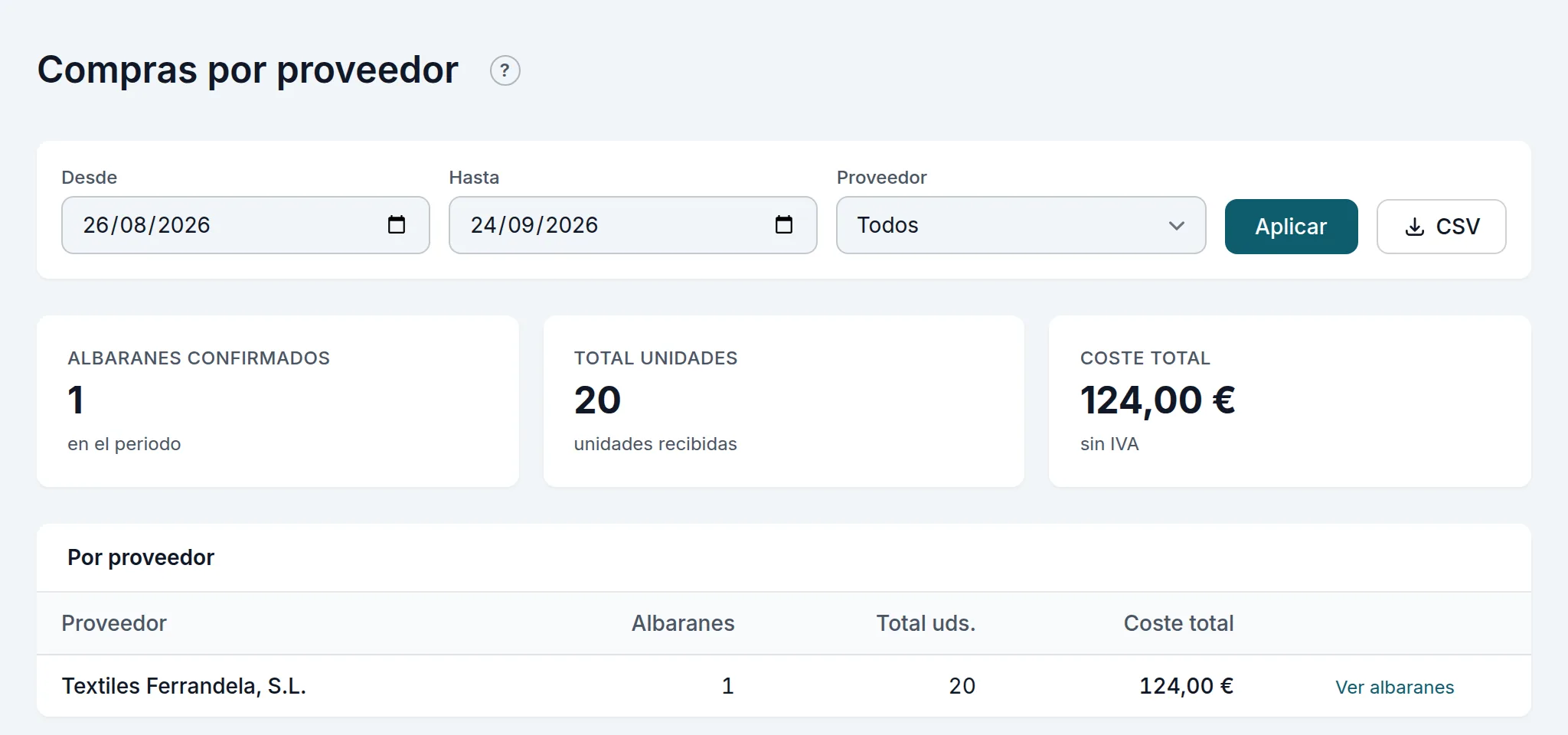
Task: Click the Hasta date 24/09/2026 field
Action: pyautogui.click(x=632, y=225)
